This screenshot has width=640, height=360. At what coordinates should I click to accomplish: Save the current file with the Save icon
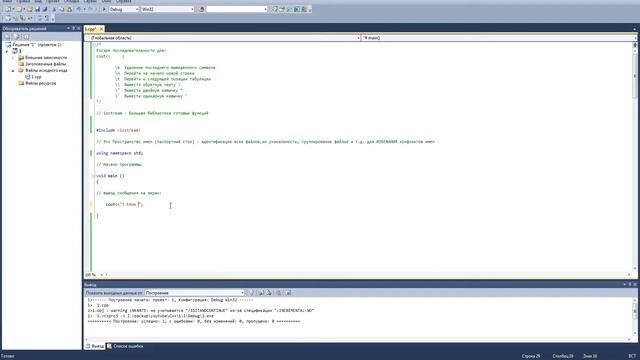37,9
